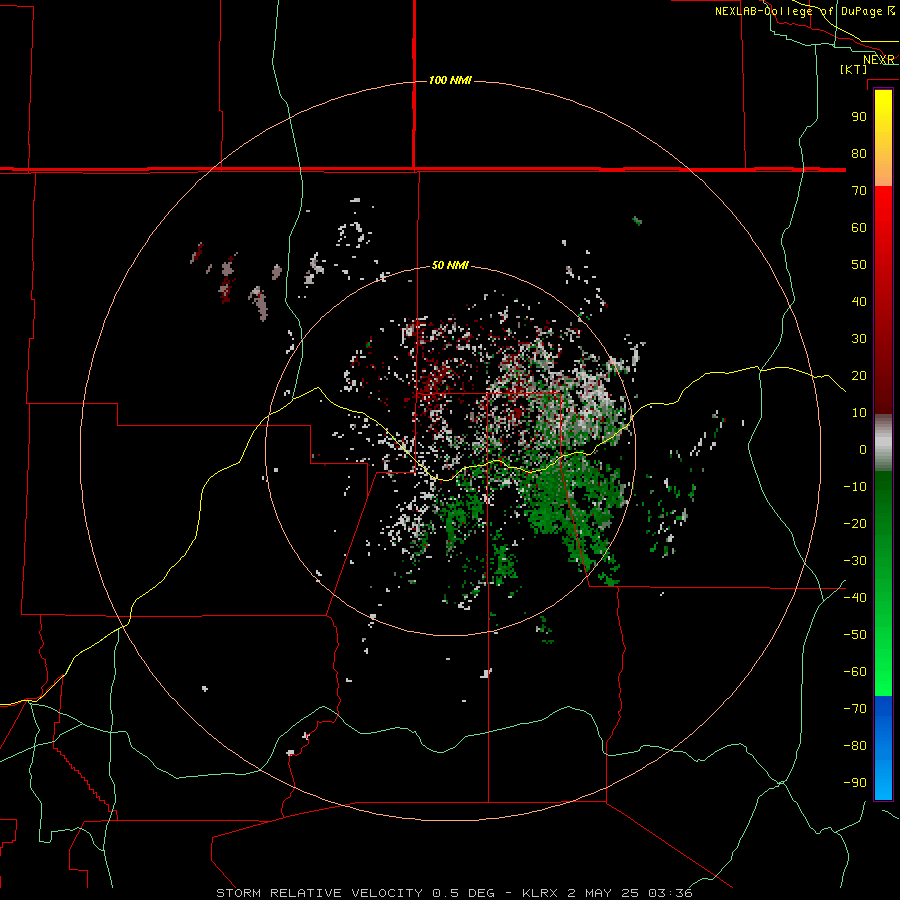This screenshot has width=900, height=900.
Task: Click the -30 value on velocity scale
Action: [855, 561]
